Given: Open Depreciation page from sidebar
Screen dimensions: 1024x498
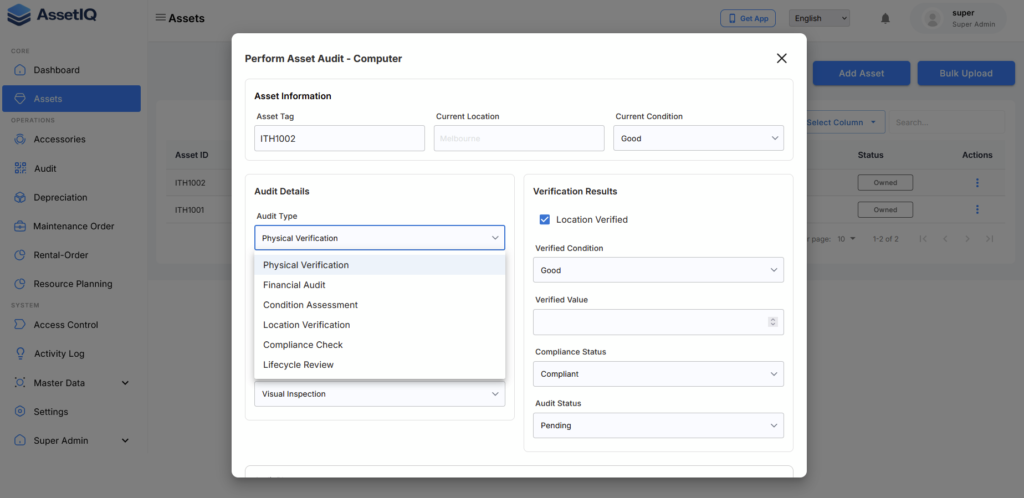Looking at the screenshot, I should [x=71, y=197].
